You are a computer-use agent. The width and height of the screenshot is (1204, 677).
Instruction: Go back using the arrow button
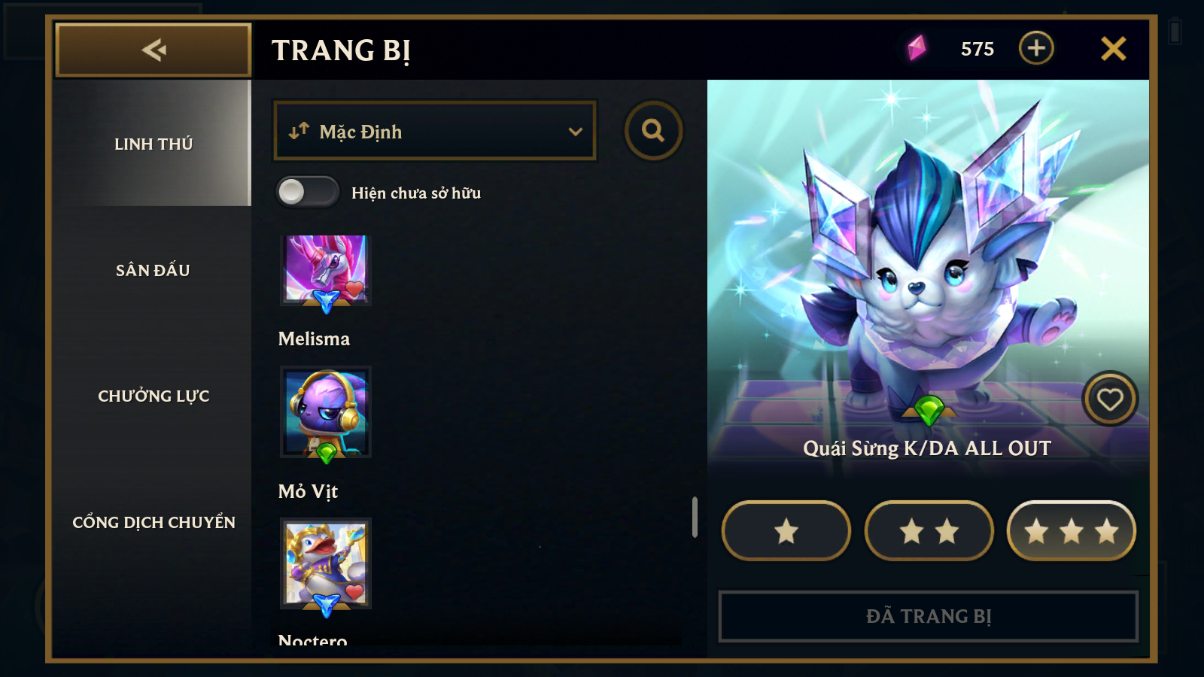[153, 49]
